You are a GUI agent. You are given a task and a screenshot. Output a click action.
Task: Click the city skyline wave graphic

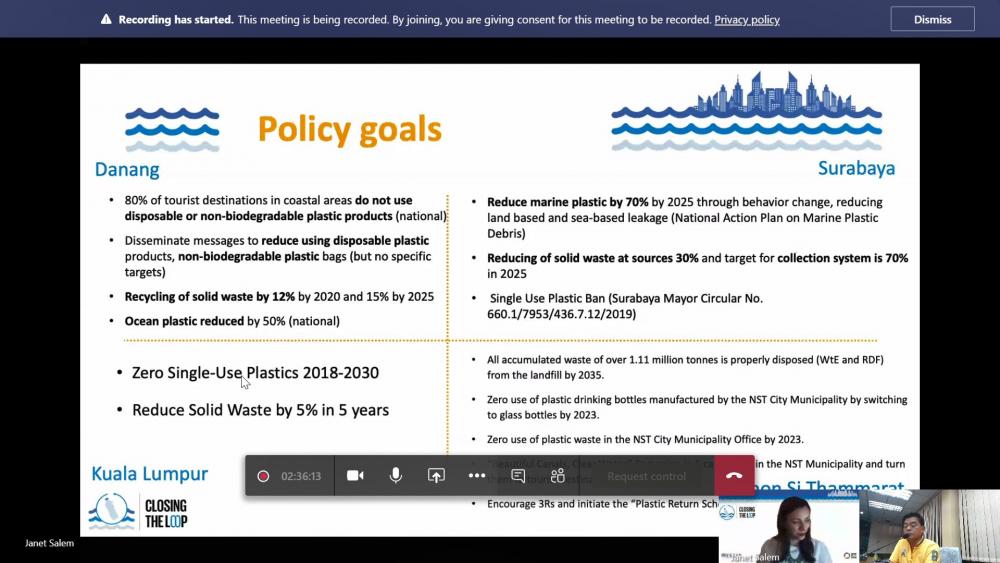tap(746, 112)
